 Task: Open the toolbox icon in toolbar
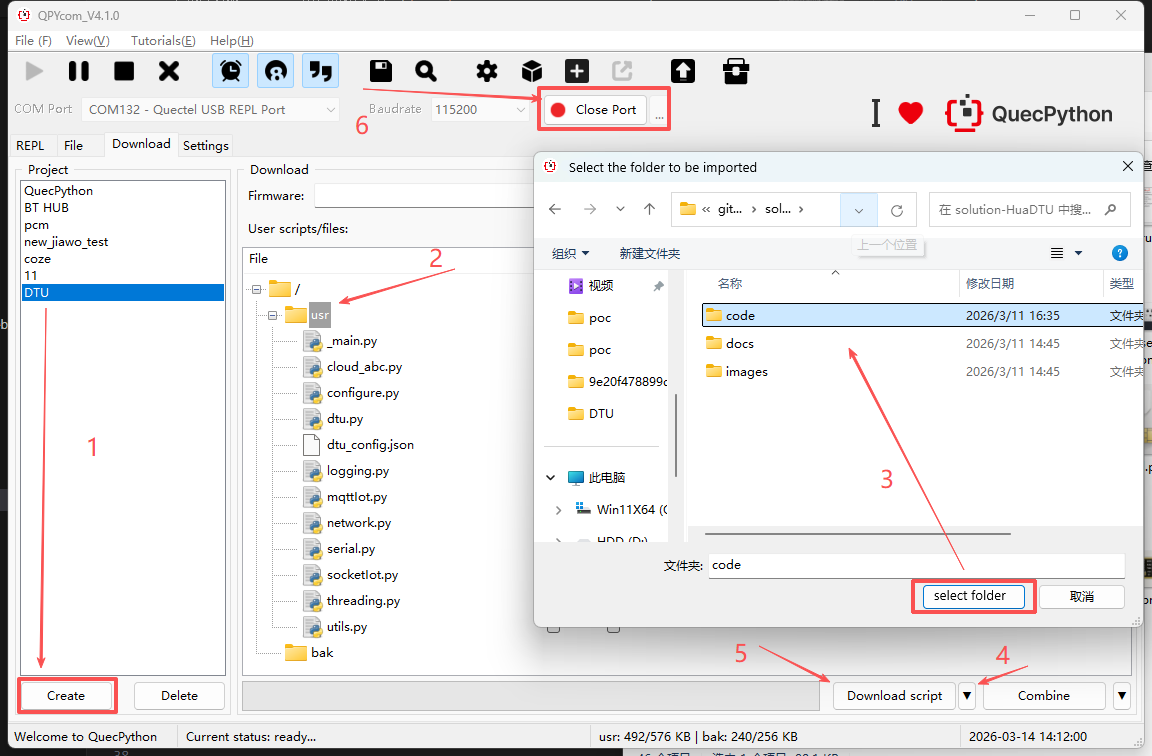(736, 71)
